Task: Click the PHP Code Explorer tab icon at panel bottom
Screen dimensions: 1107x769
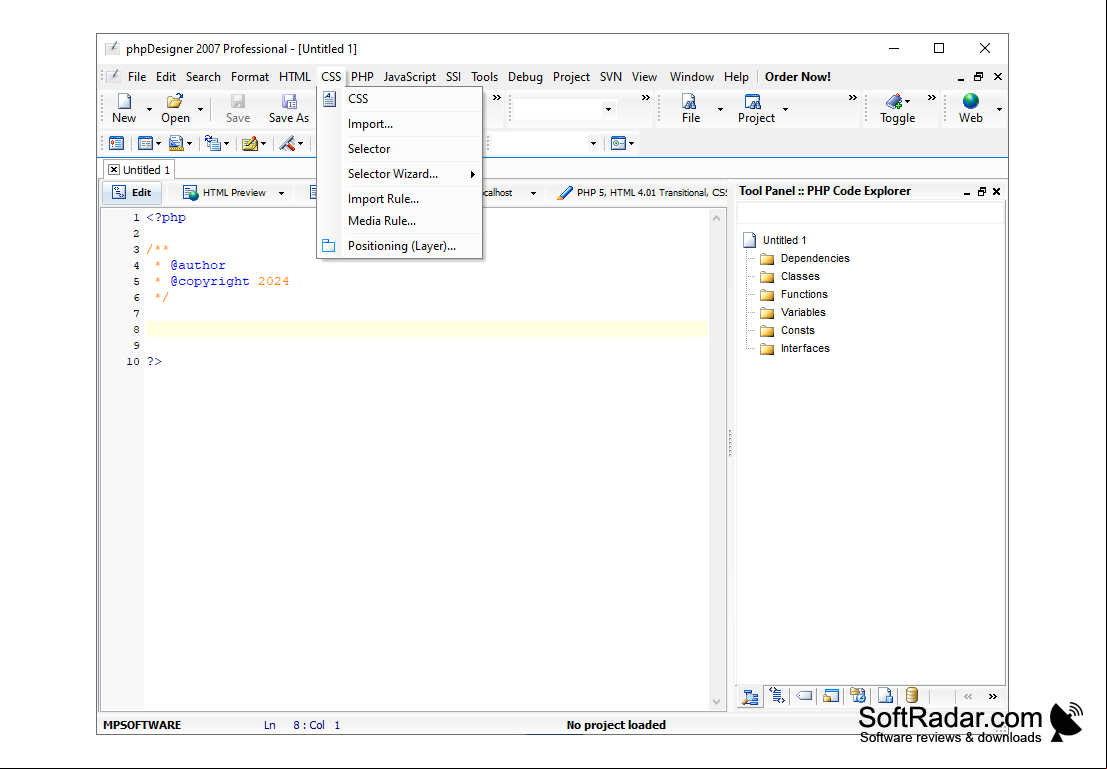Action: 750,697
